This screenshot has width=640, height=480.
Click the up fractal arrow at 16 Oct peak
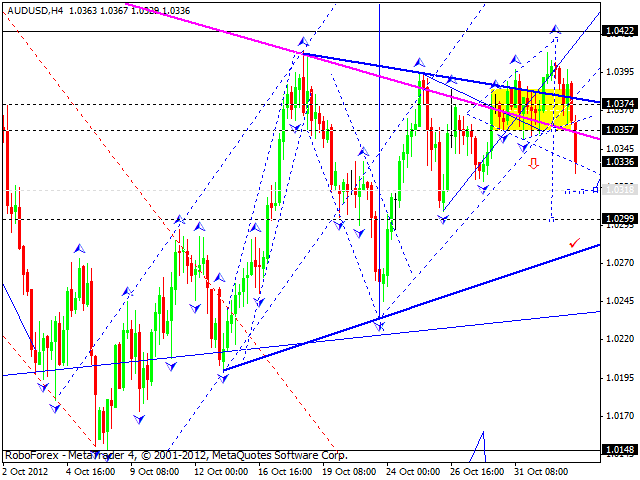pos(303,42)
